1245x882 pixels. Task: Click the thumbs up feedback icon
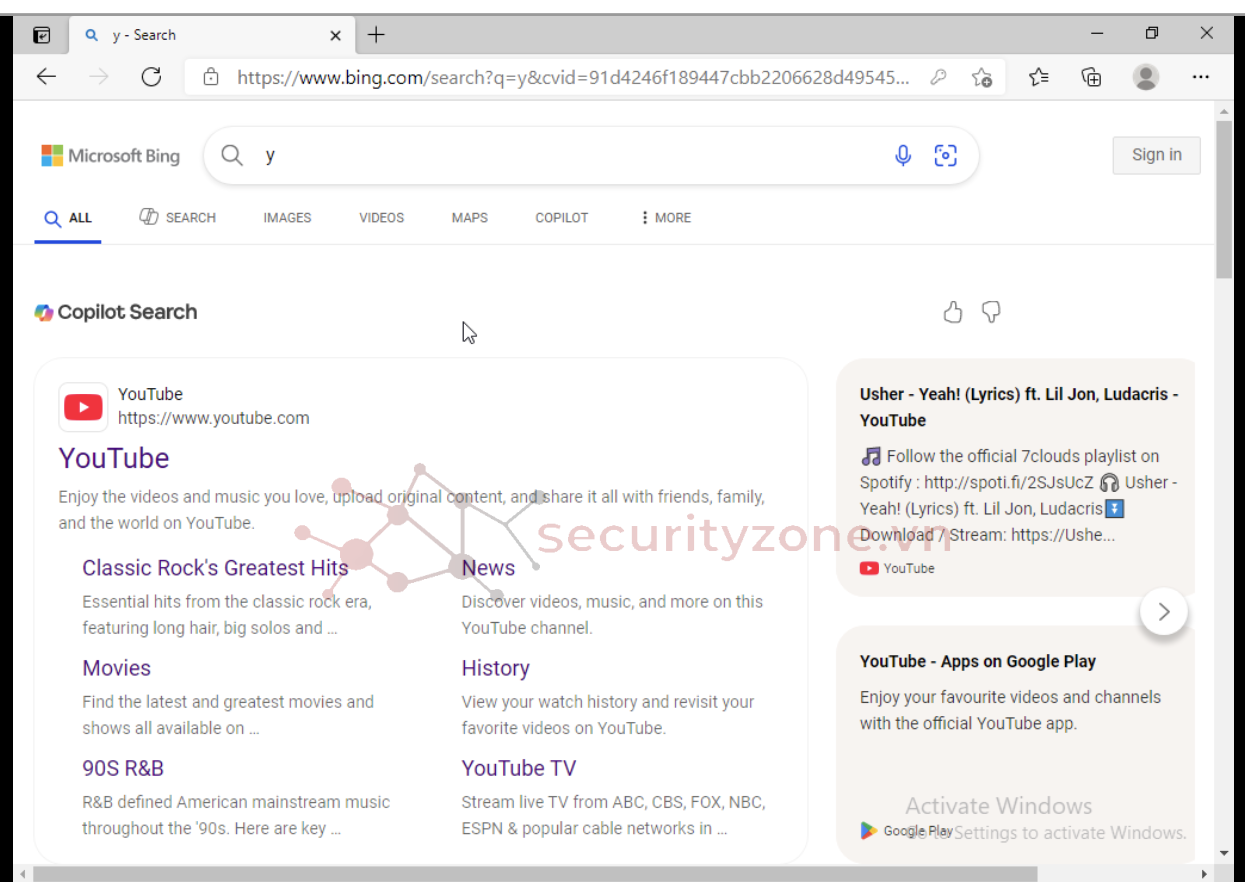click(953, 313)
